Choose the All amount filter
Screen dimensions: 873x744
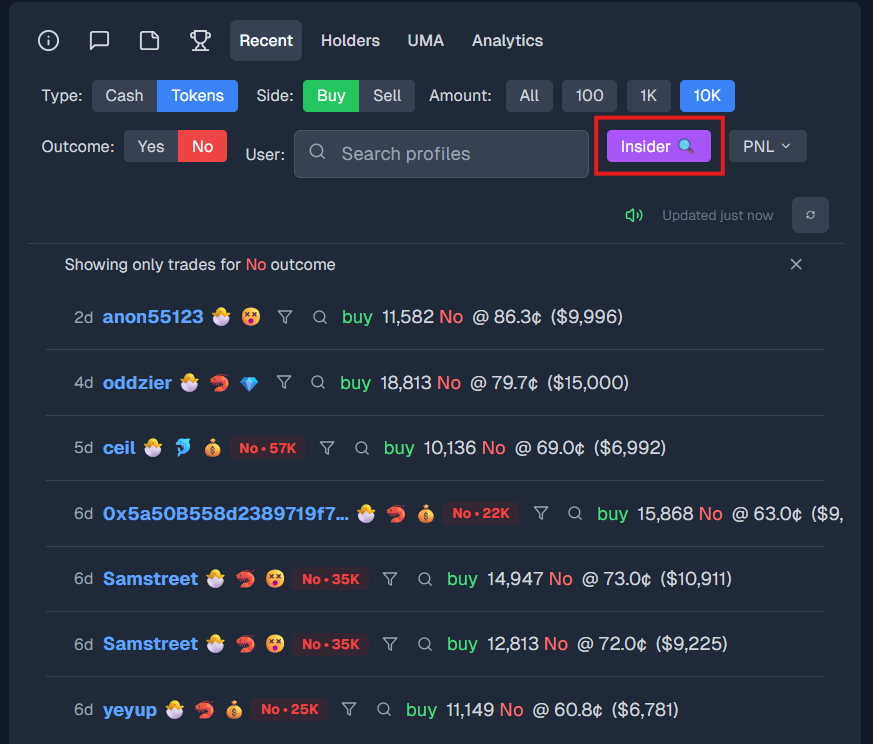tap(529, 96)
